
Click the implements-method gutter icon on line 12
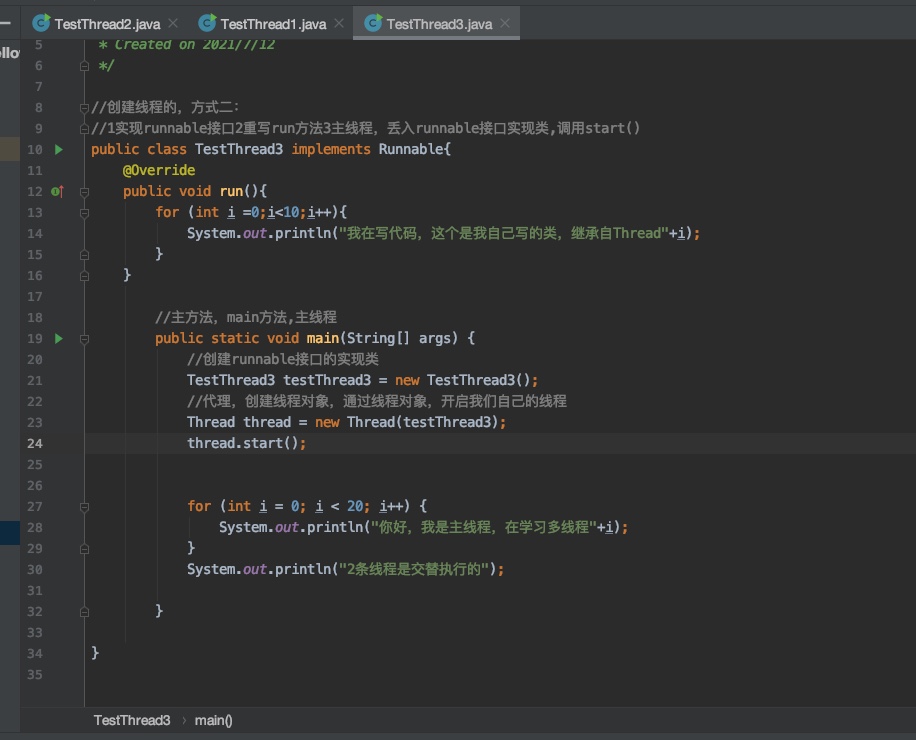click(x=57, y=192)
